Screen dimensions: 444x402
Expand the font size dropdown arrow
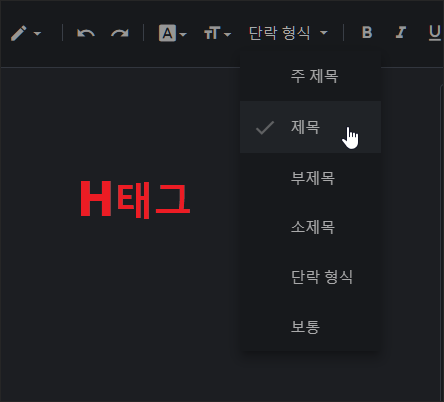(227, 34)
